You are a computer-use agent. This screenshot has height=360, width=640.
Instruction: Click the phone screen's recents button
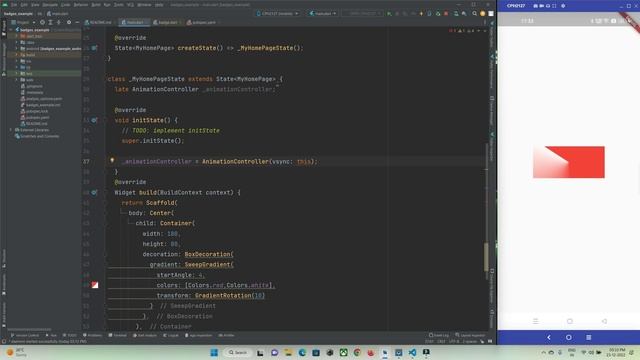pos(536,321)
